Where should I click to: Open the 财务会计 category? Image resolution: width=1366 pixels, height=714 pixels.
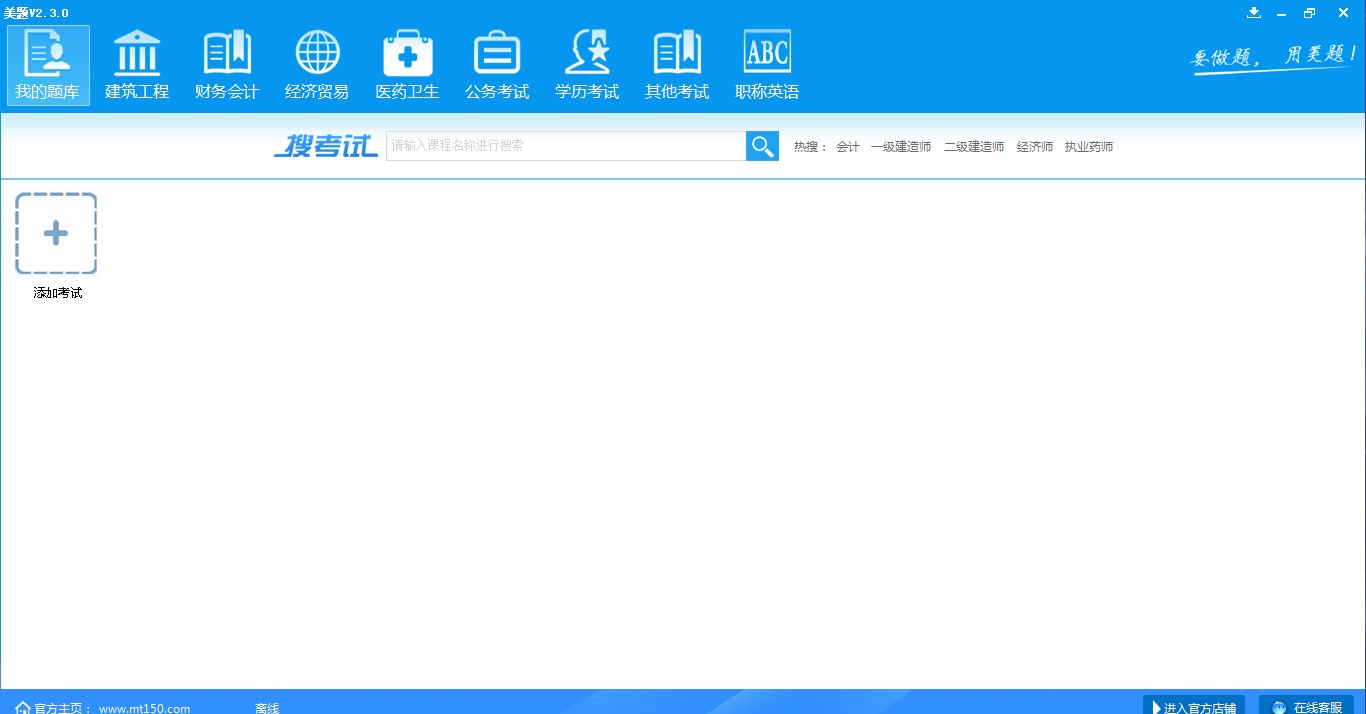(227, 65)
